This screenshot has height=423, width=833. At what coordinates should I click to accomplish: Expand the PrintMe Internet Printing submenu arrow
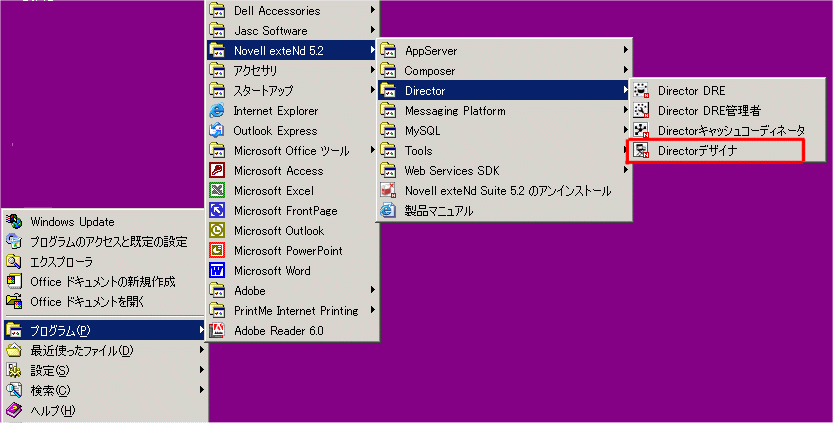click(372, 310)
